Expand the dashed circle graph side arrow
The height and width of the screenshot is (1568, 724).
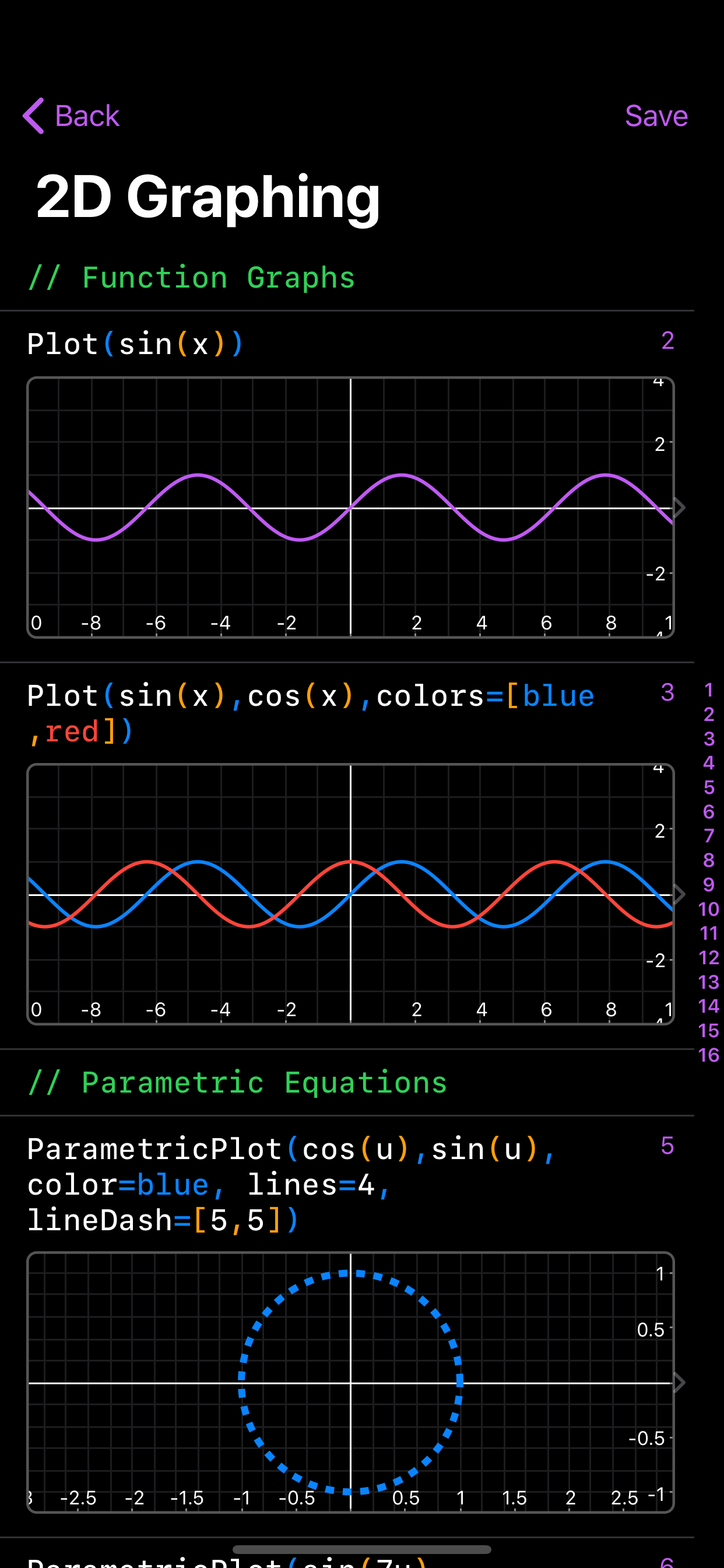[679, 1382]
